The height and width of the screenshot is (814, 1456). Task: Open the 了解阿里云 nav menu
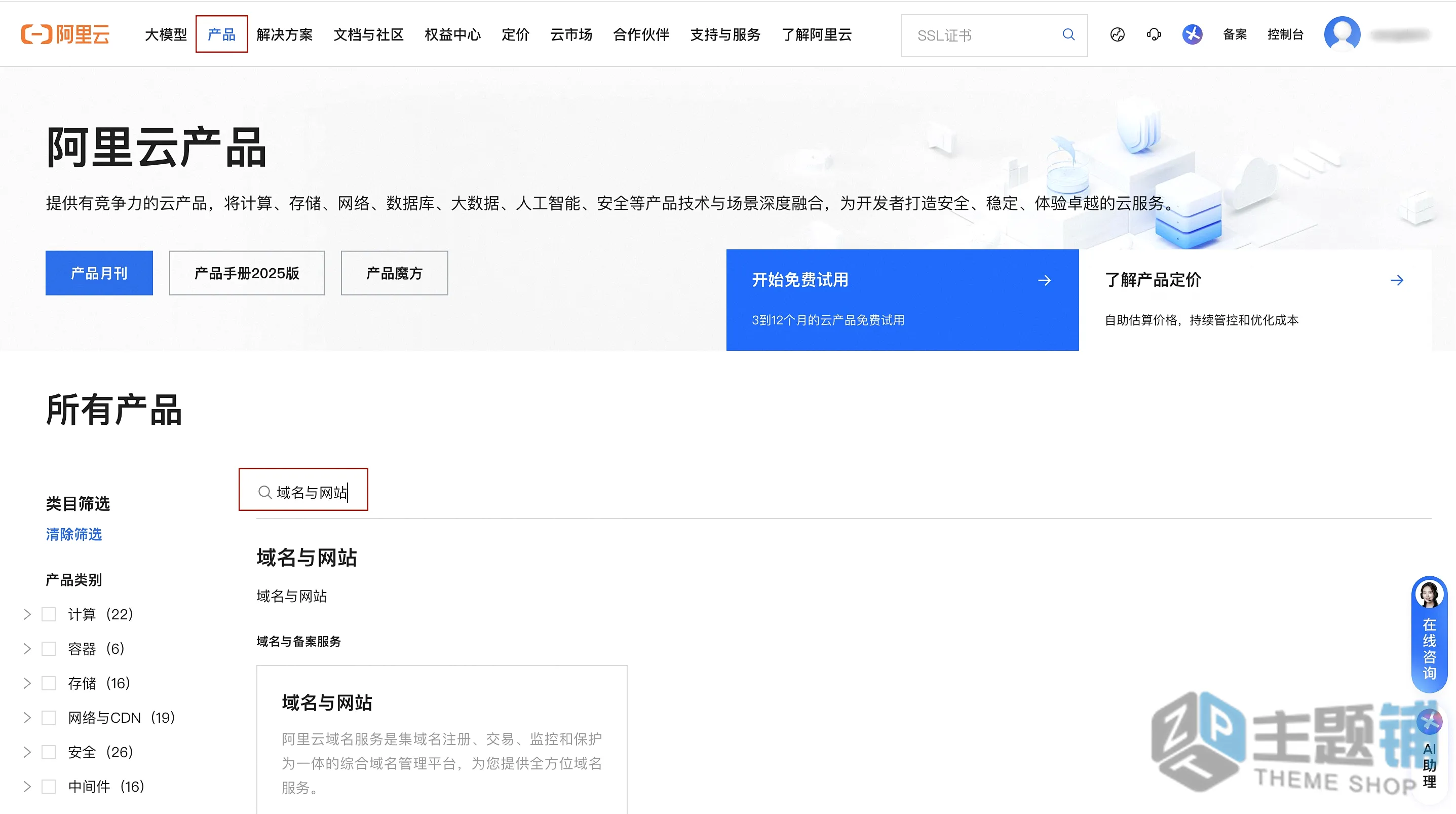pyautogui.click(x=817, y=34)
